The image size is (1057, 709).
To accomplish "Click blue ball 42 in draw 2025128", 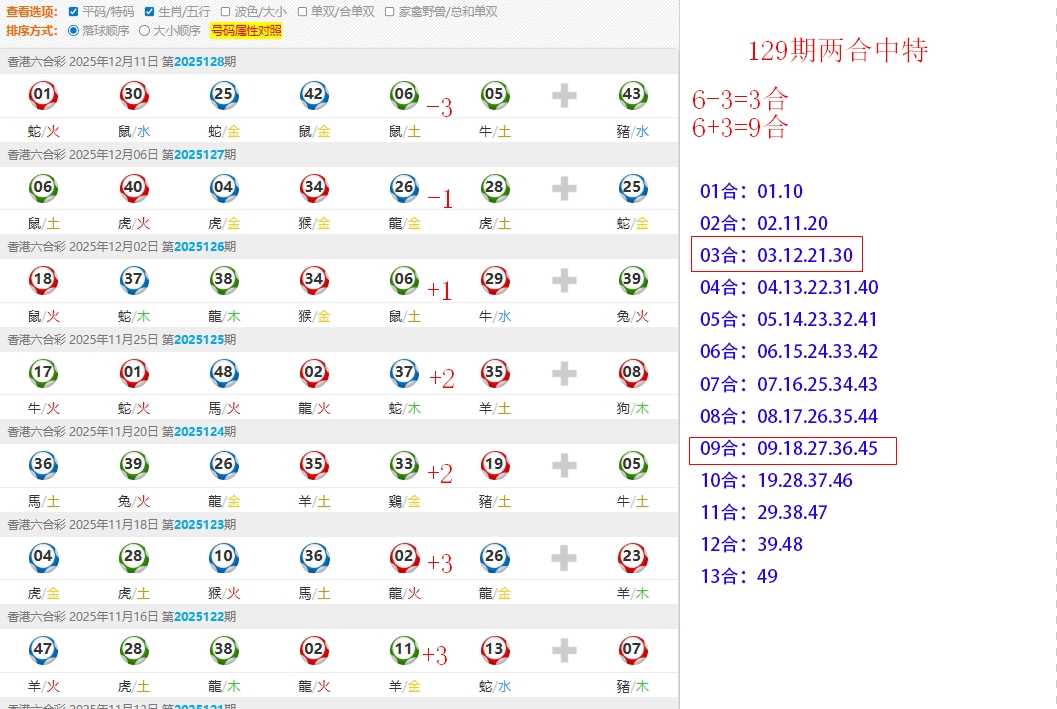I will coord(314,96).
